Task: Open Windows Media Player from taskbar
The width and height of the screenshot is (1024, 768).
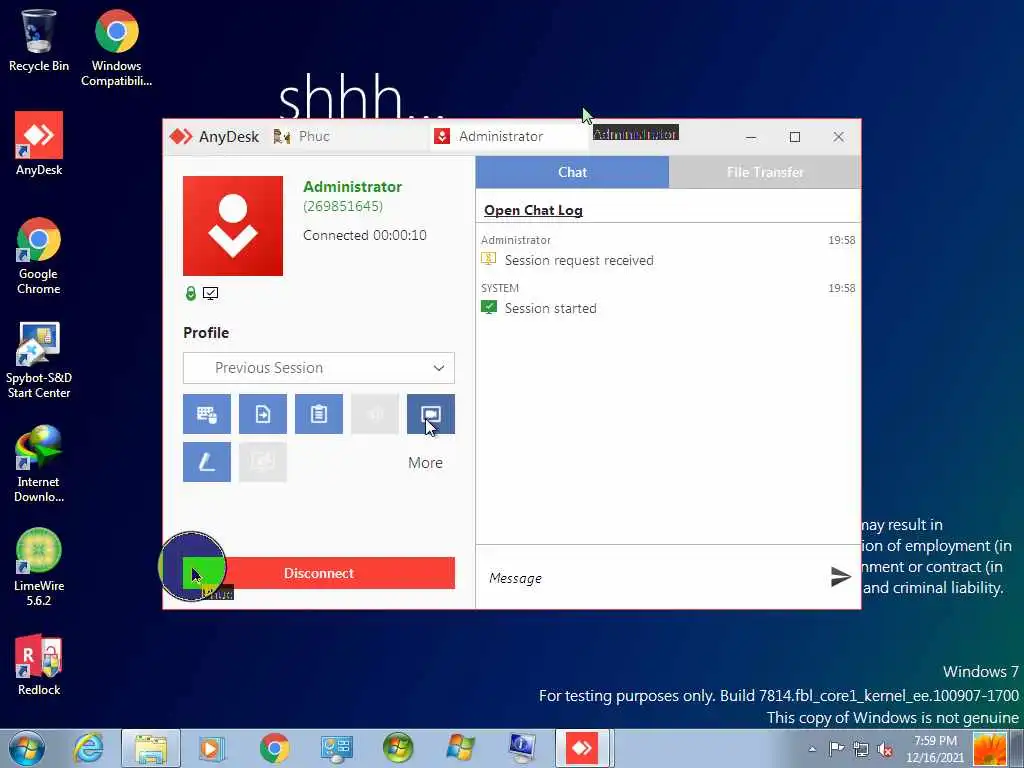Action: pyautogui.click(x=211, y=748)
